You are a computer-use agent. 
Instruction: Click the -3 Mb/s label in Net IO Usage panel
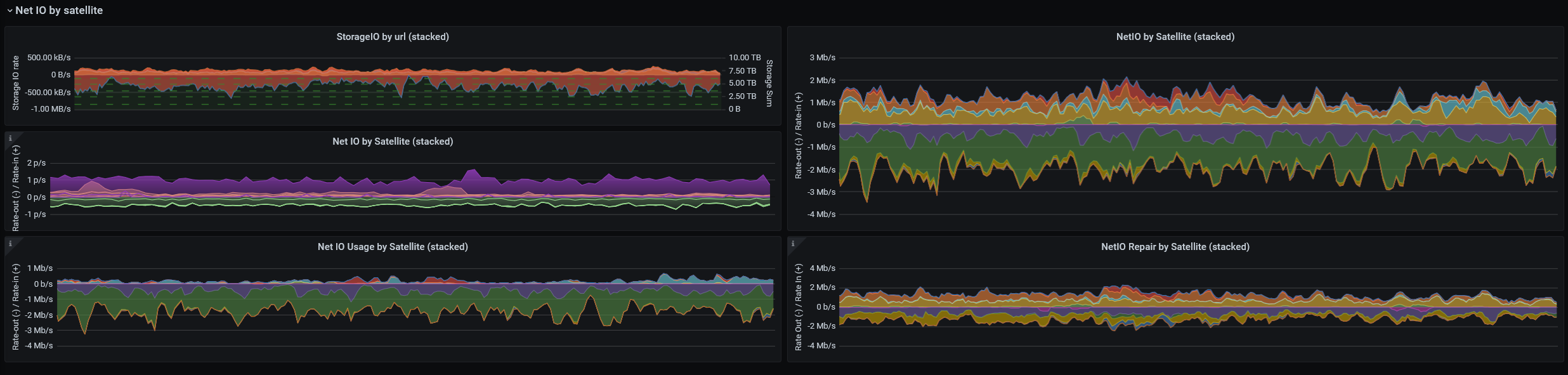pyautogui.click(x=39, y=331)
